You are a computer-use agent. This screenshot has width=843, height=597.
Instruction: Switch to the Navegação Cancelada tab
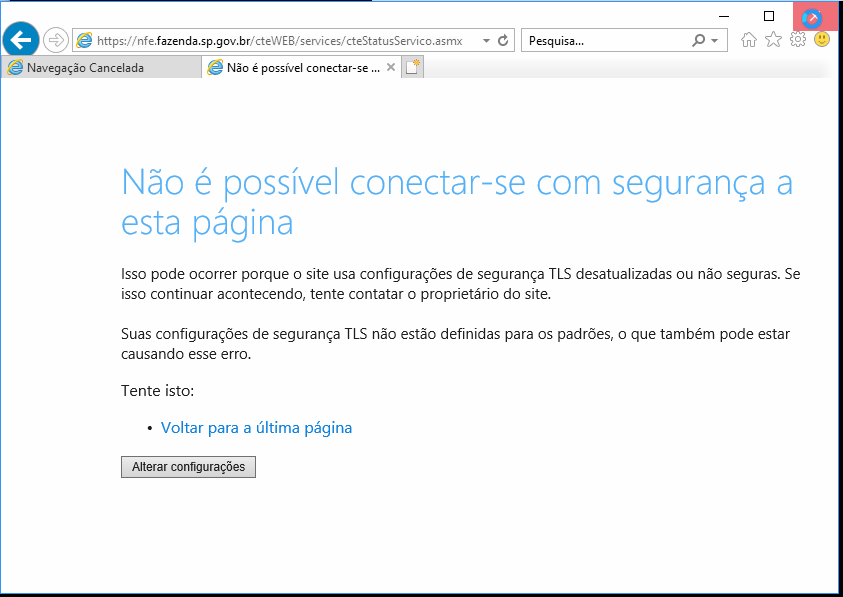(x=101, y=68)
